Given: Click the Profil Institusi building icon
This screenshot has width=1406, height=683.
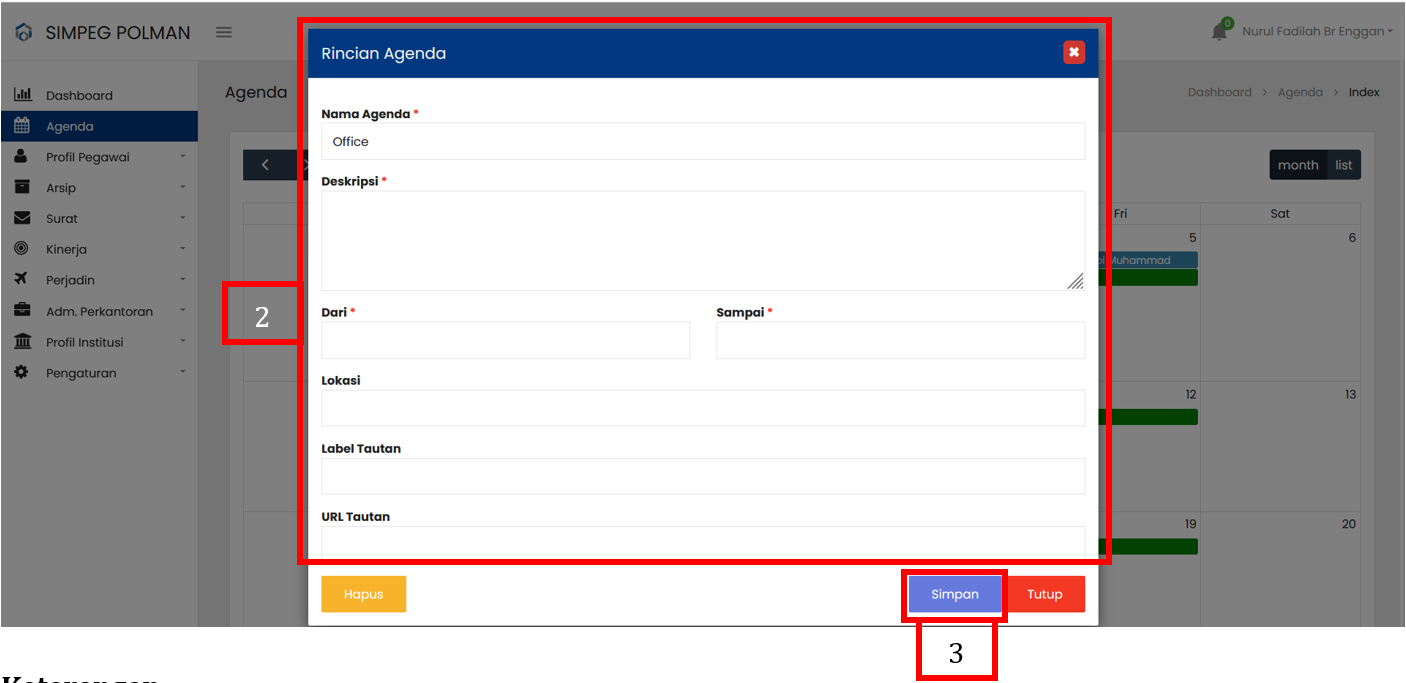Looking at the screenshot, I should (x=22, y=342).
